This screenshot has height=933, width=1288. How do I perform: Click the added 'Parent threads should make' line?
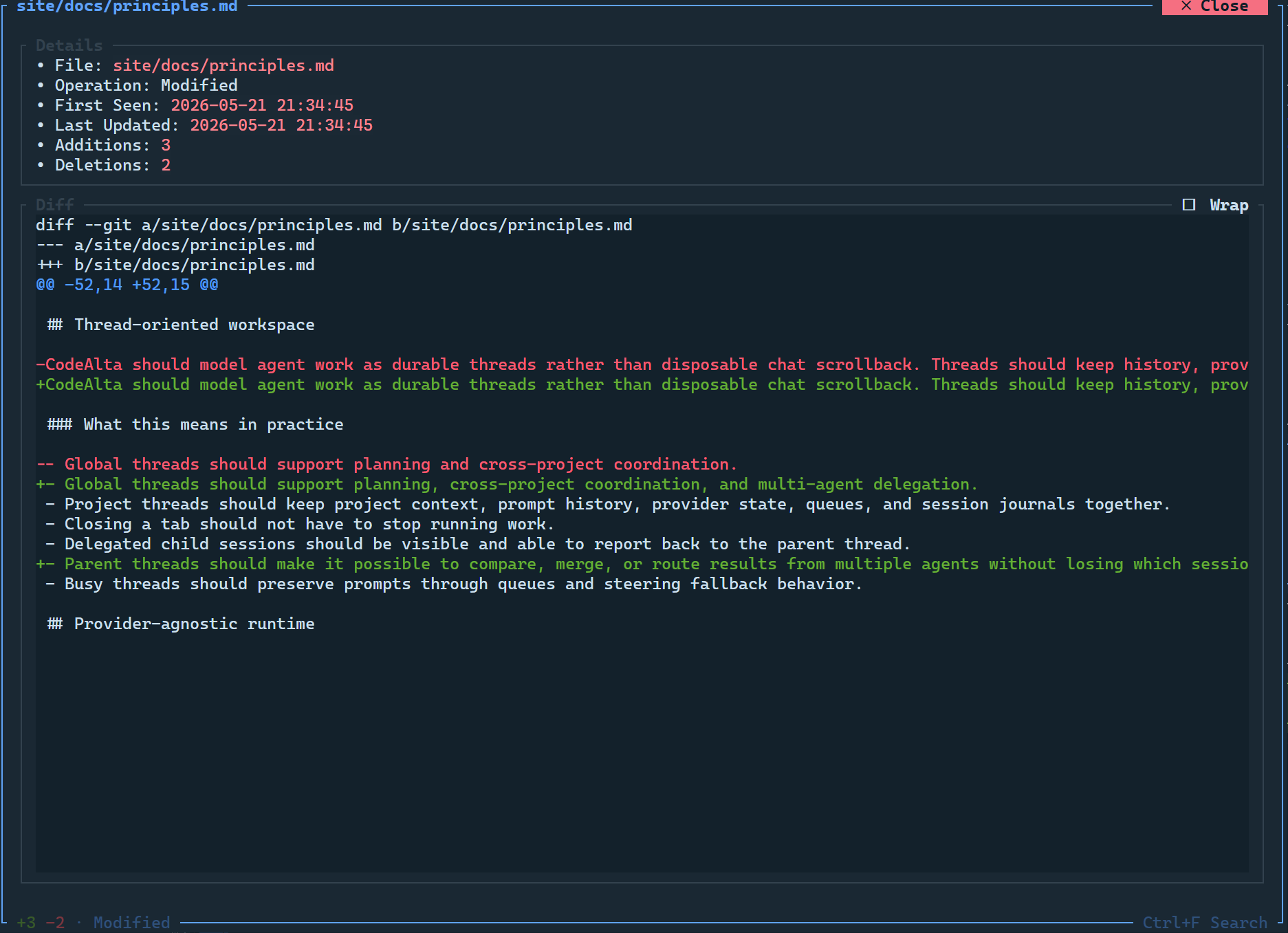tap(642, 564)
